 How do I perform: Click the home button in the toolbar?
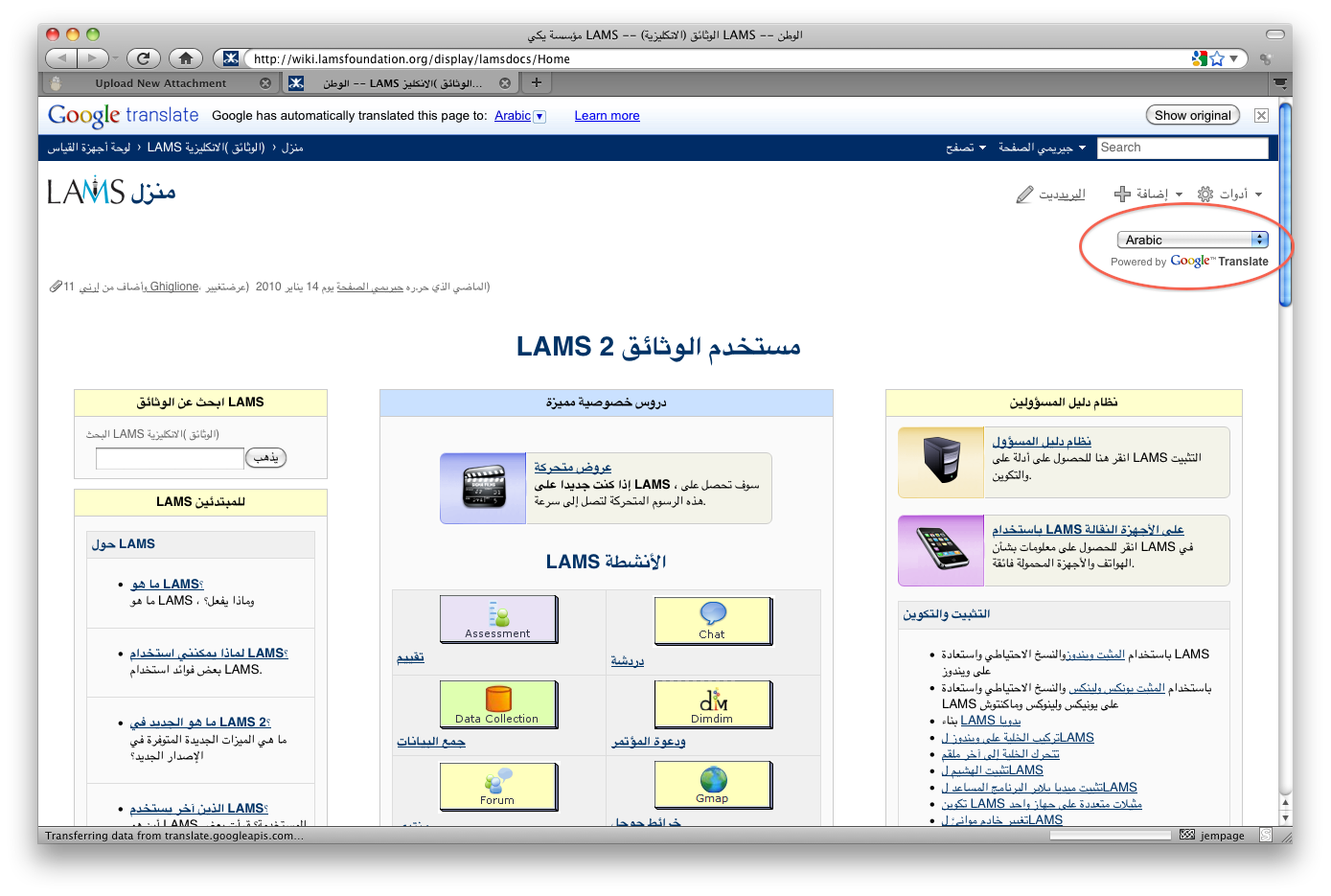[x=186, y=58]
